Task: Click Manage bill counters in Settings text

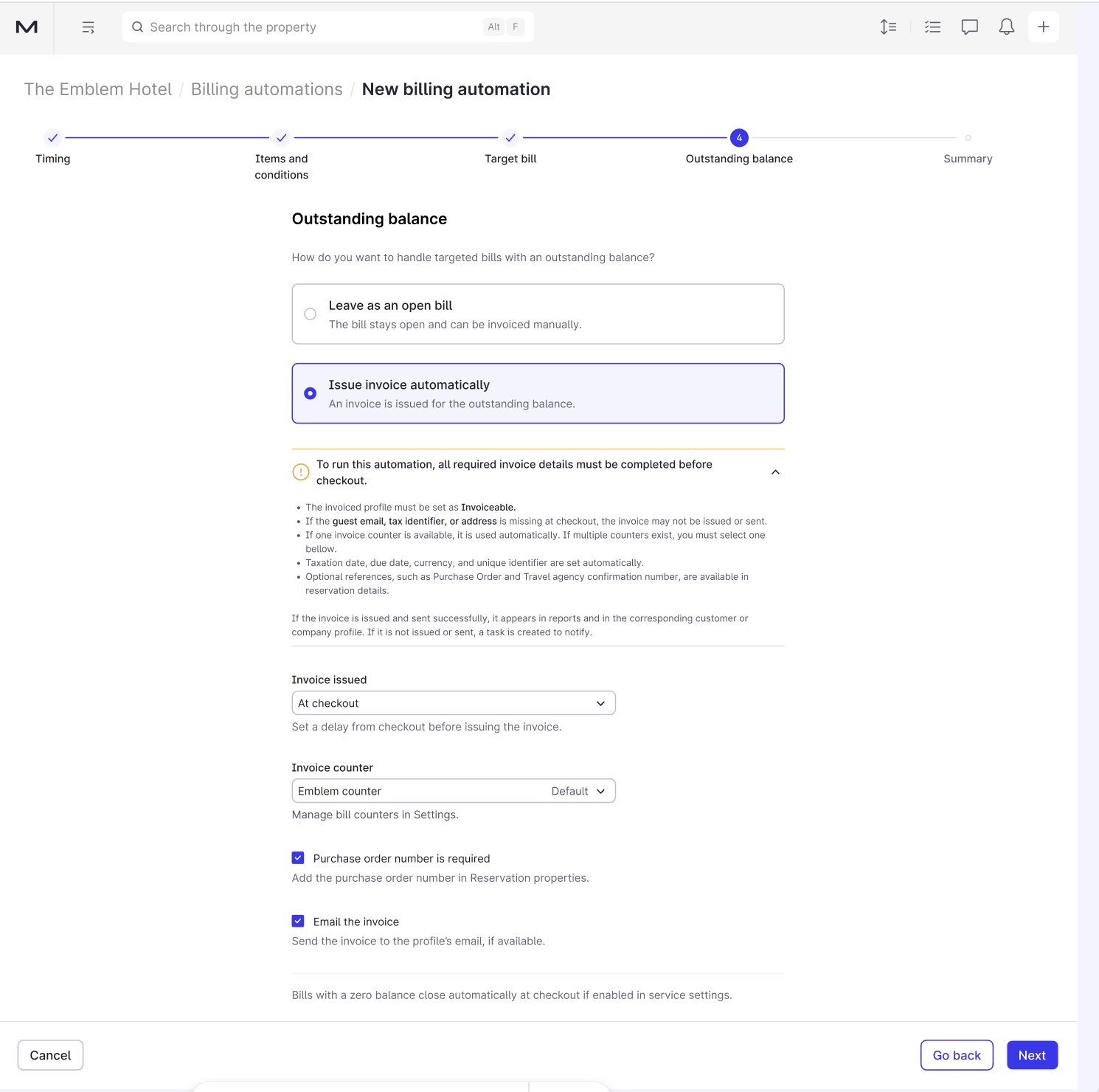Action: point(375,815)
